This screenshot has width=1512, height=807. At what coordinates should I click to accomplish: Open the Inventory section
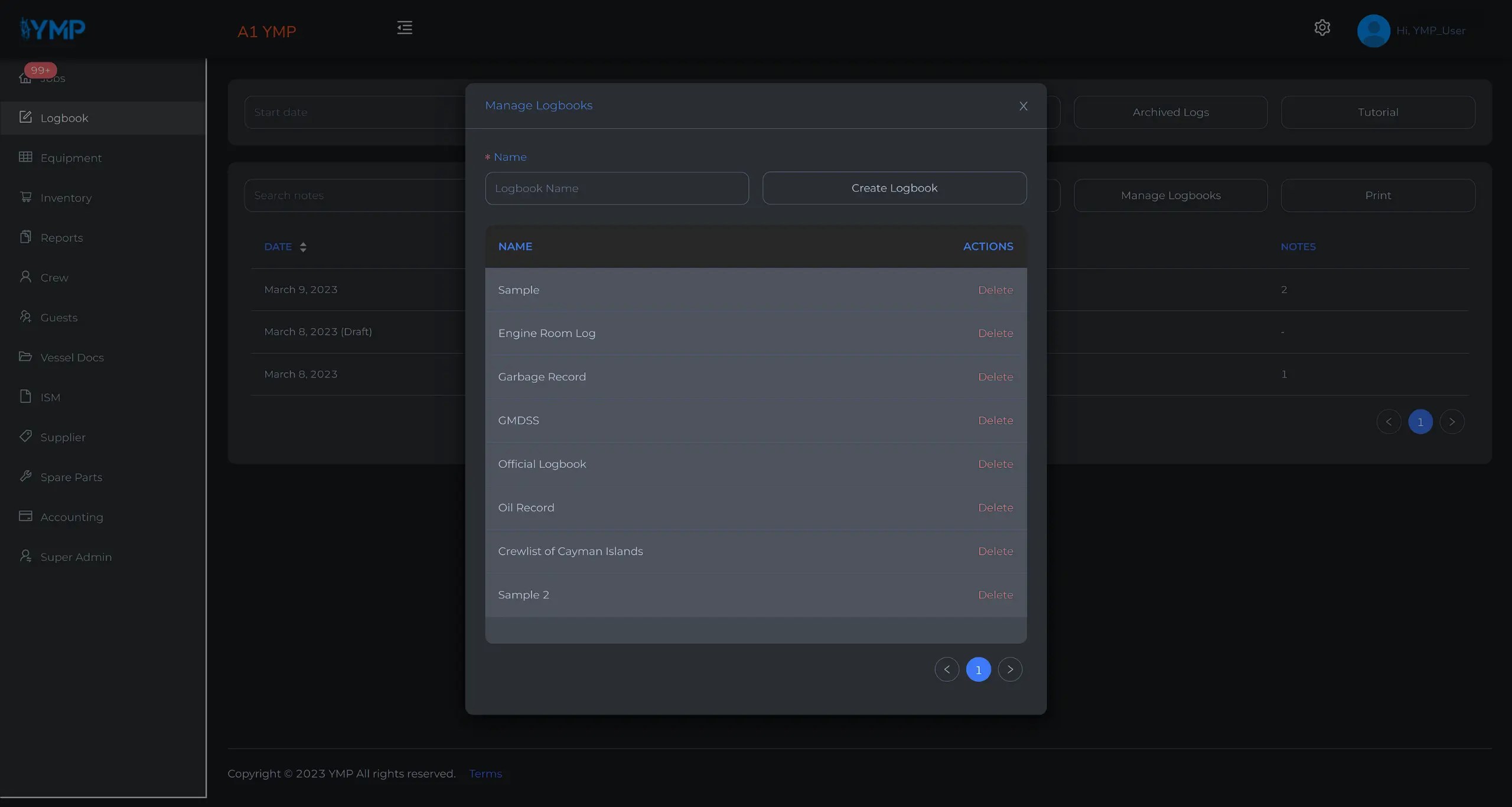point(66,197)
